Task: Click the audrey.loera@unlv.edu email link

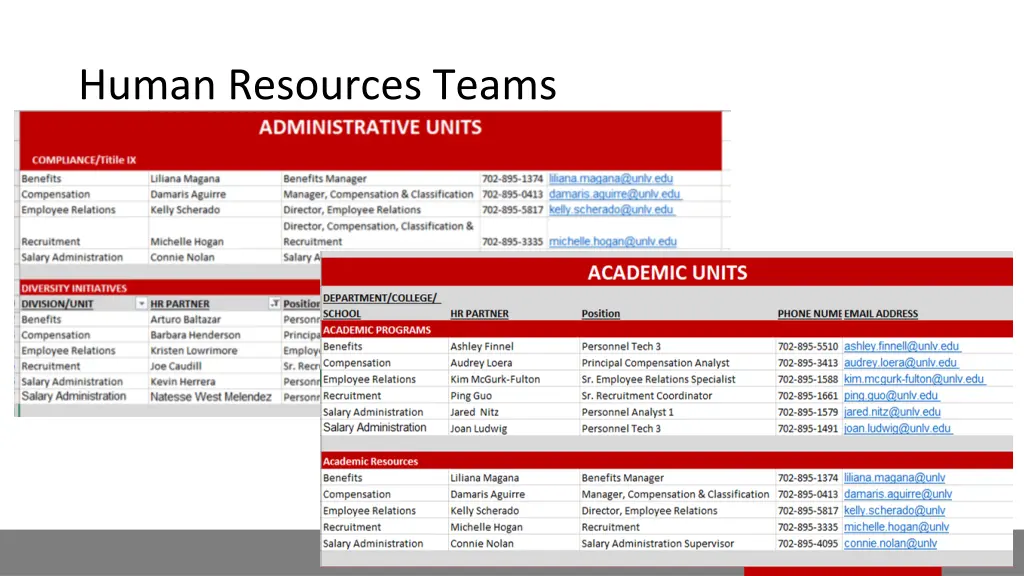Action: pos(900,362)
